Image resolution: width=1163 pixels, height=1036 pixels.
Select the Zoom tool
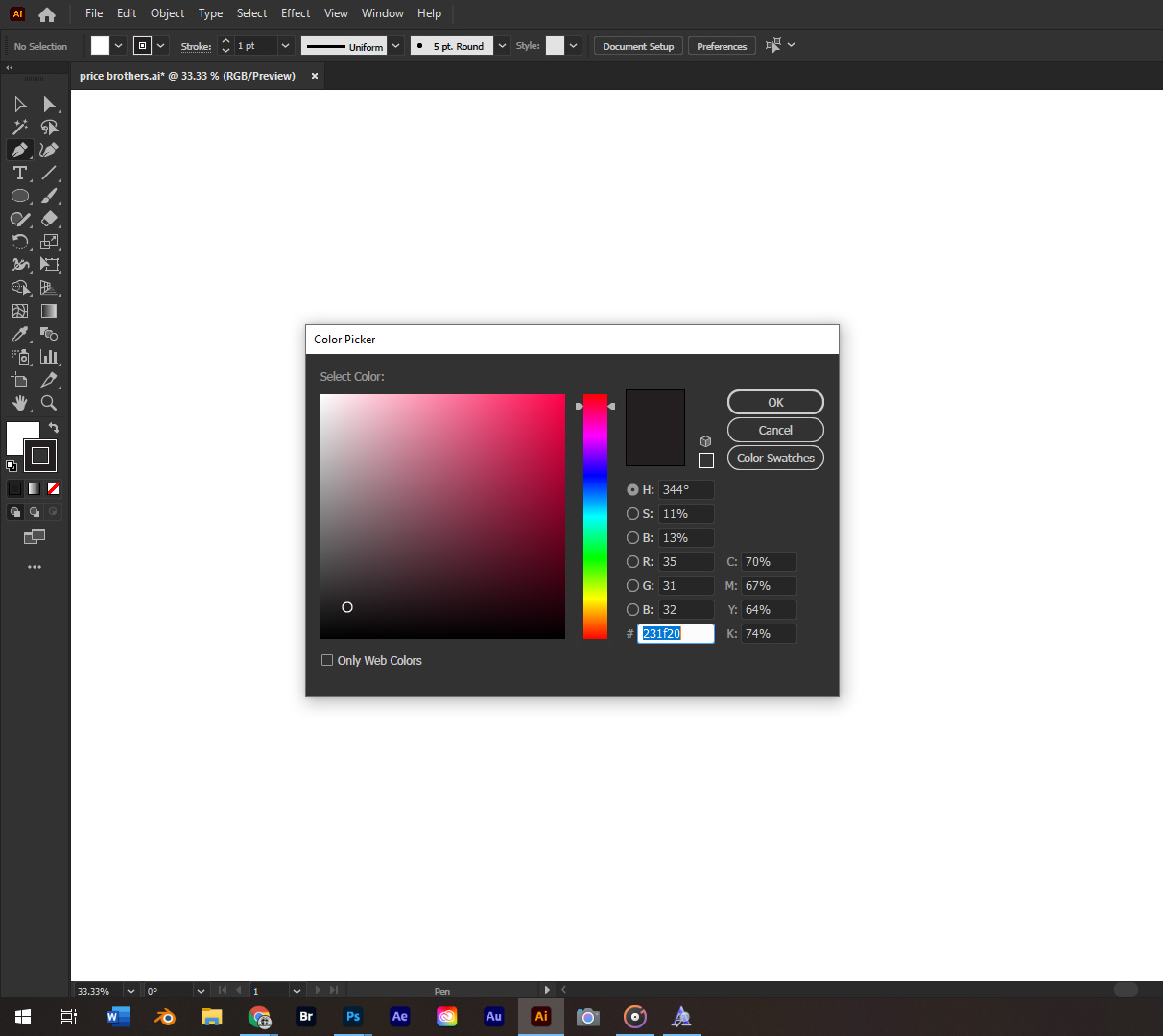50,403
